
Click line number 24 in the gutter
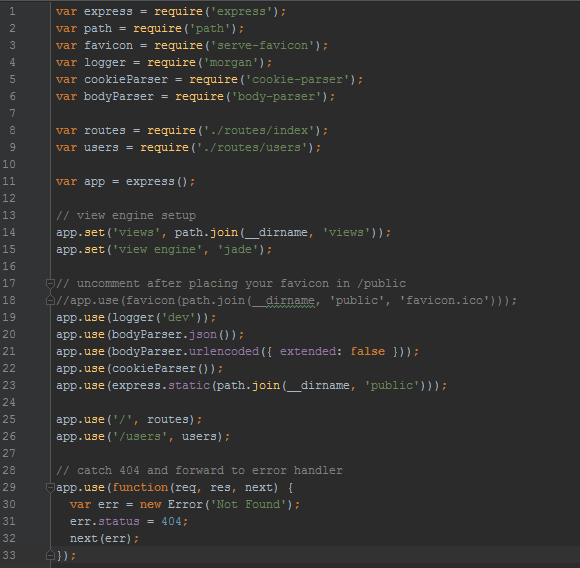[x=9, y=402]
